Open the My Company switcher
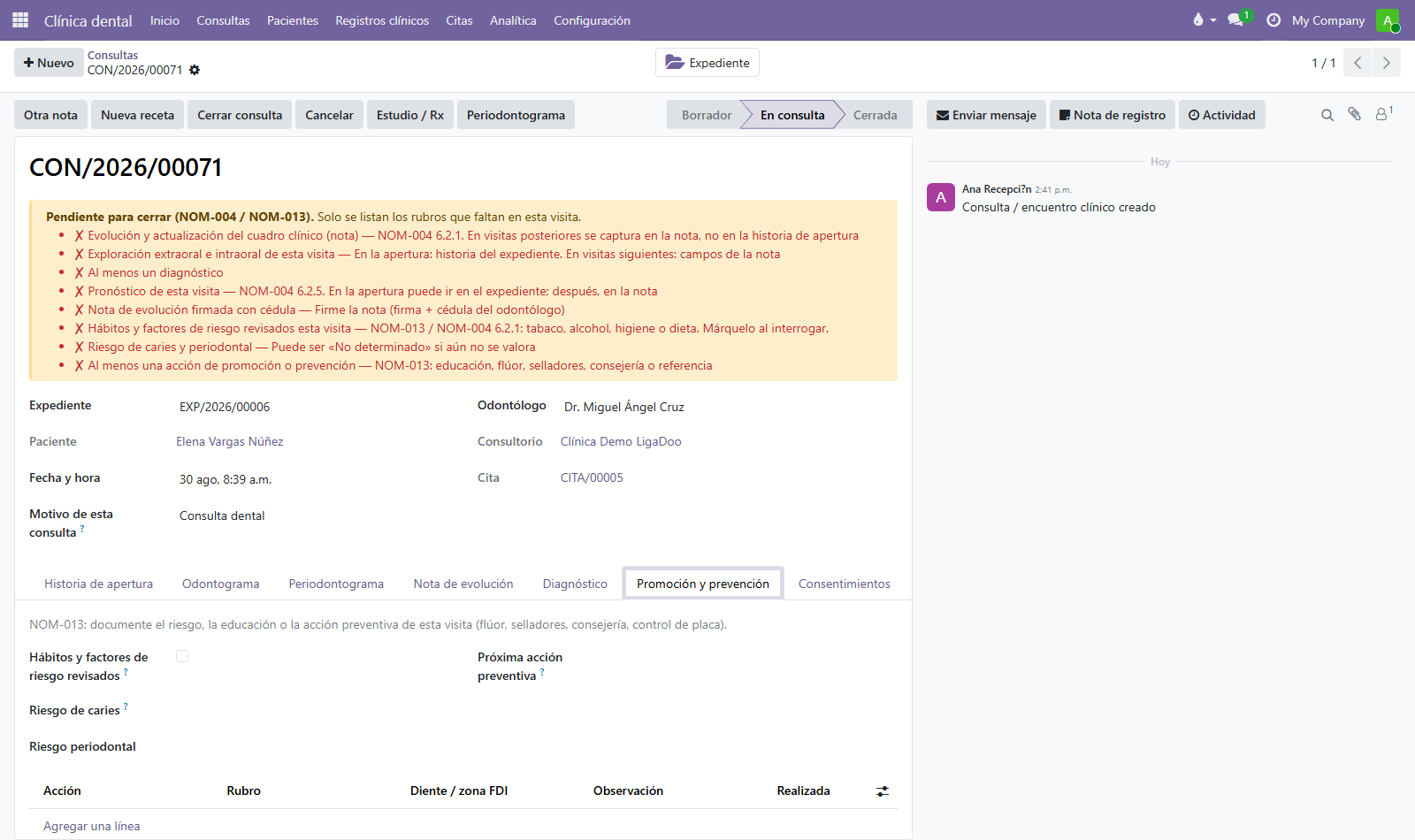1415x840 pixels. (1328, 20)
